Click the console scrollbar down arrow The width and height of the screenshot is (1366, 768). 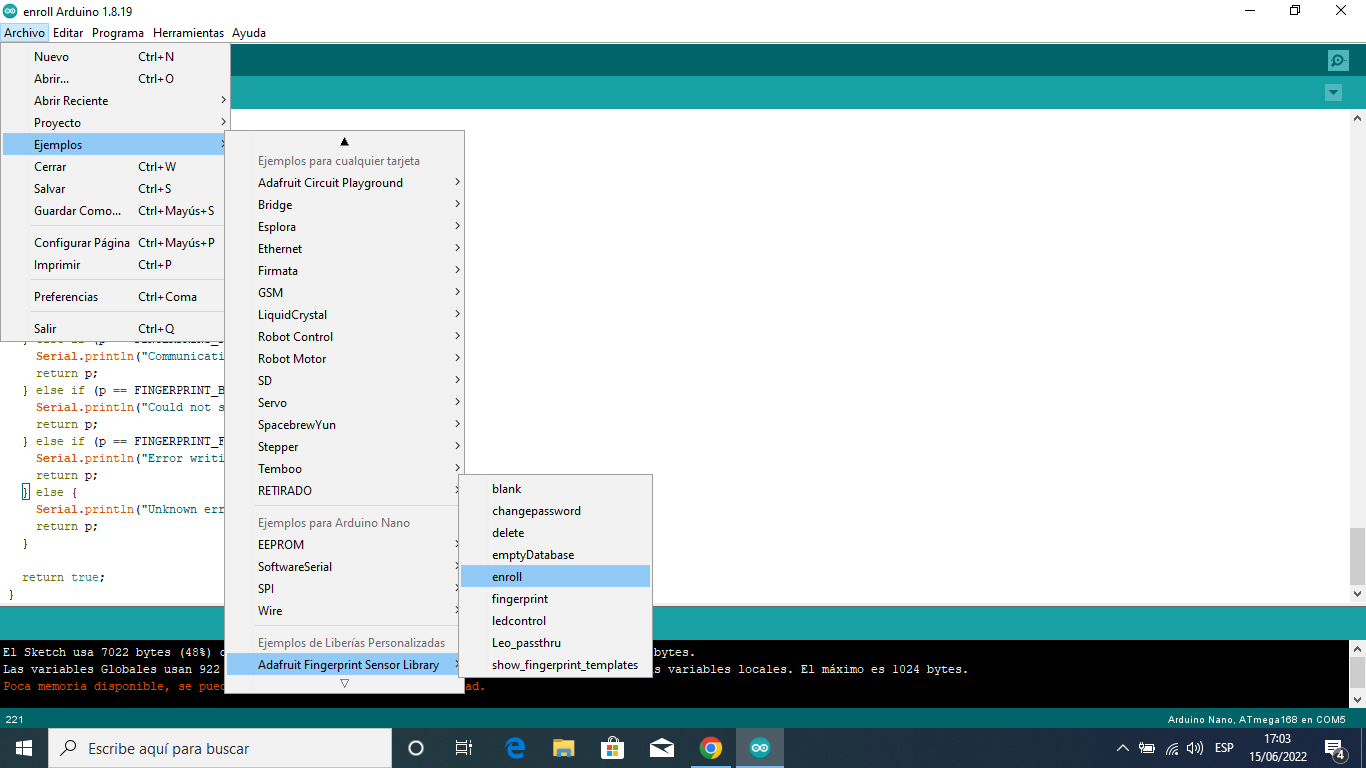[x=1357, y=698]
